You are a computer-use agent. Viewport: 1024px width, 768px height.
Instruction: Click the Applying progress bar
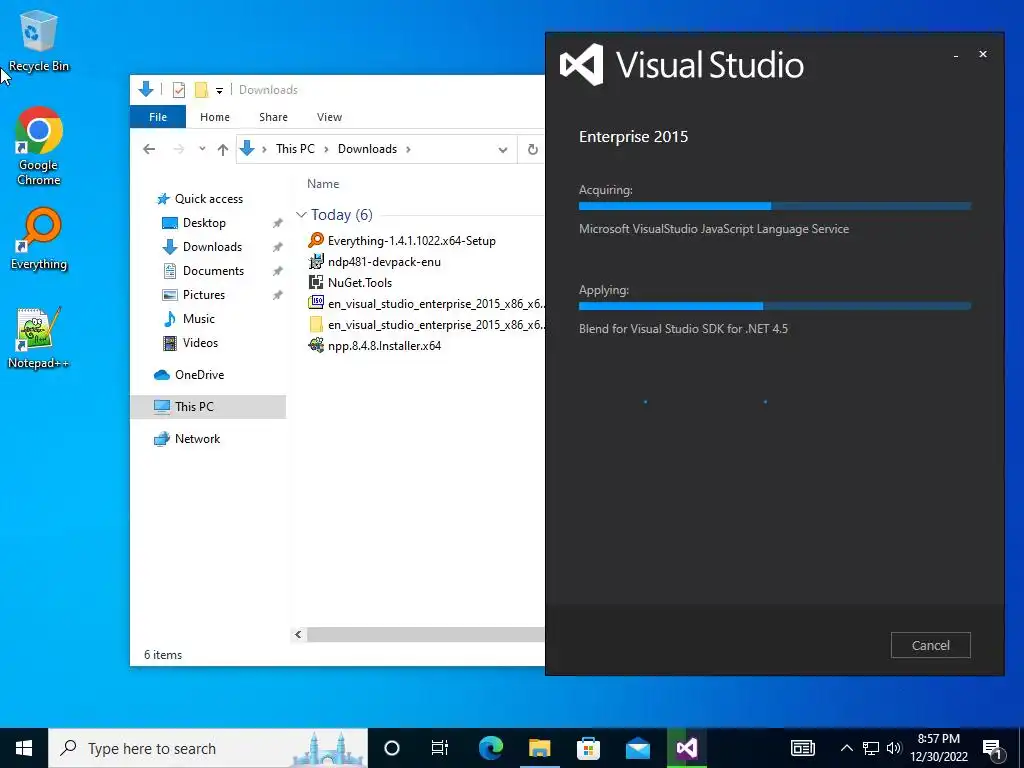click(x=775, y=306)
